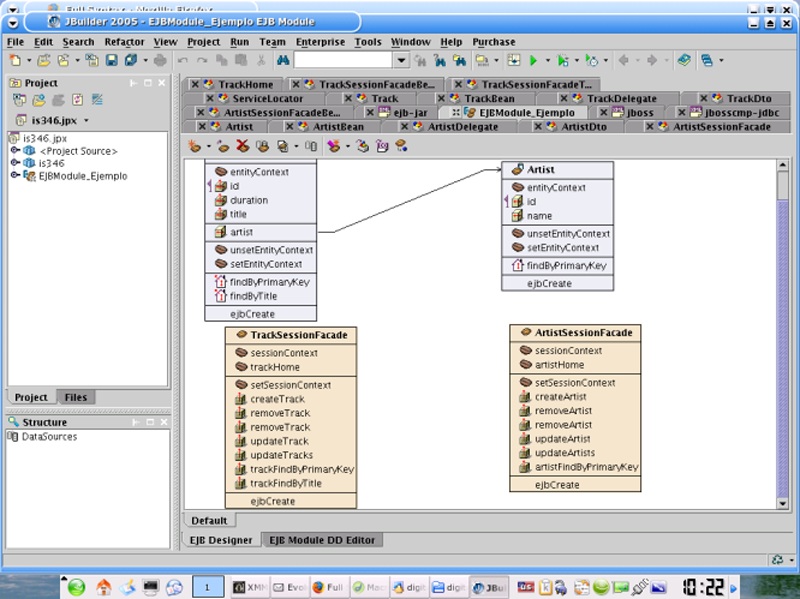Click the green Run project icon
Image resolution: width=800 pixels, height=599 pixels.
tap(534, 61)
